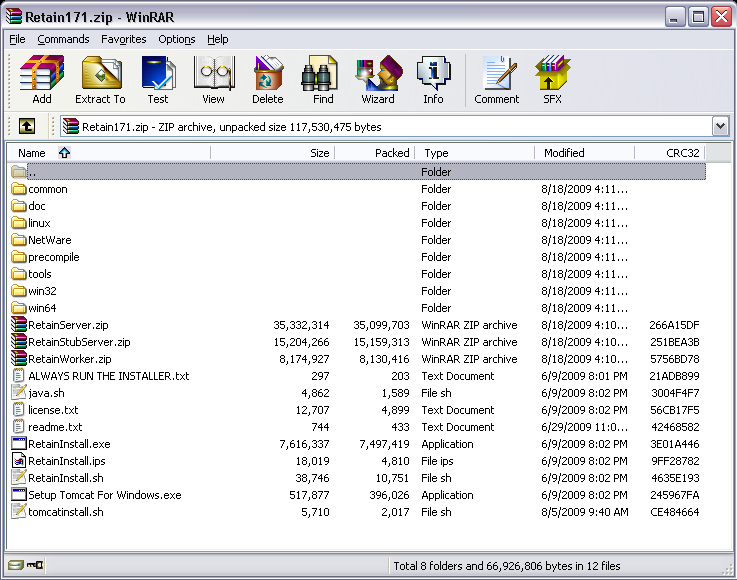Screen dimensions: 737x580
Task: Select the common folder icon
Action: coord(19,189)
